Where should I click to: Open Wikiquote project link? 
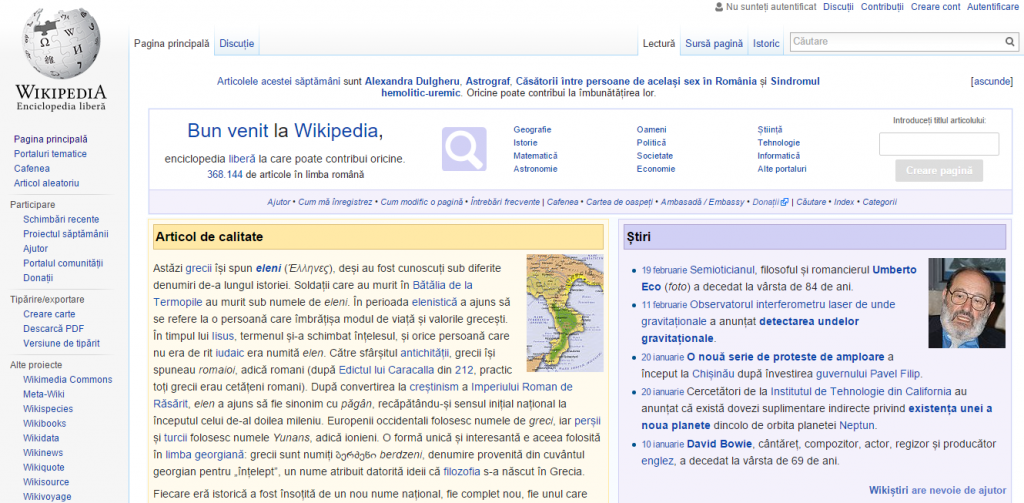pos(43,468)
